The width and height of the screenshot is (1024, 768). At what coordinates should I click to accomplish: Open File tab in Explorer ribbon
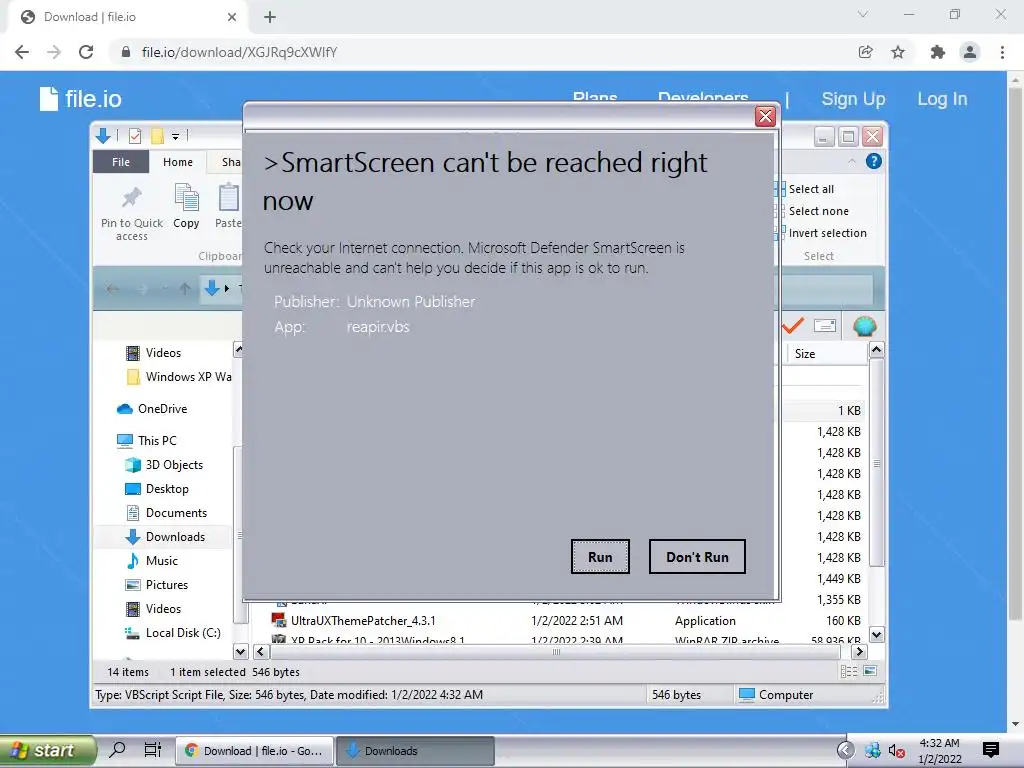coord(121,162)
